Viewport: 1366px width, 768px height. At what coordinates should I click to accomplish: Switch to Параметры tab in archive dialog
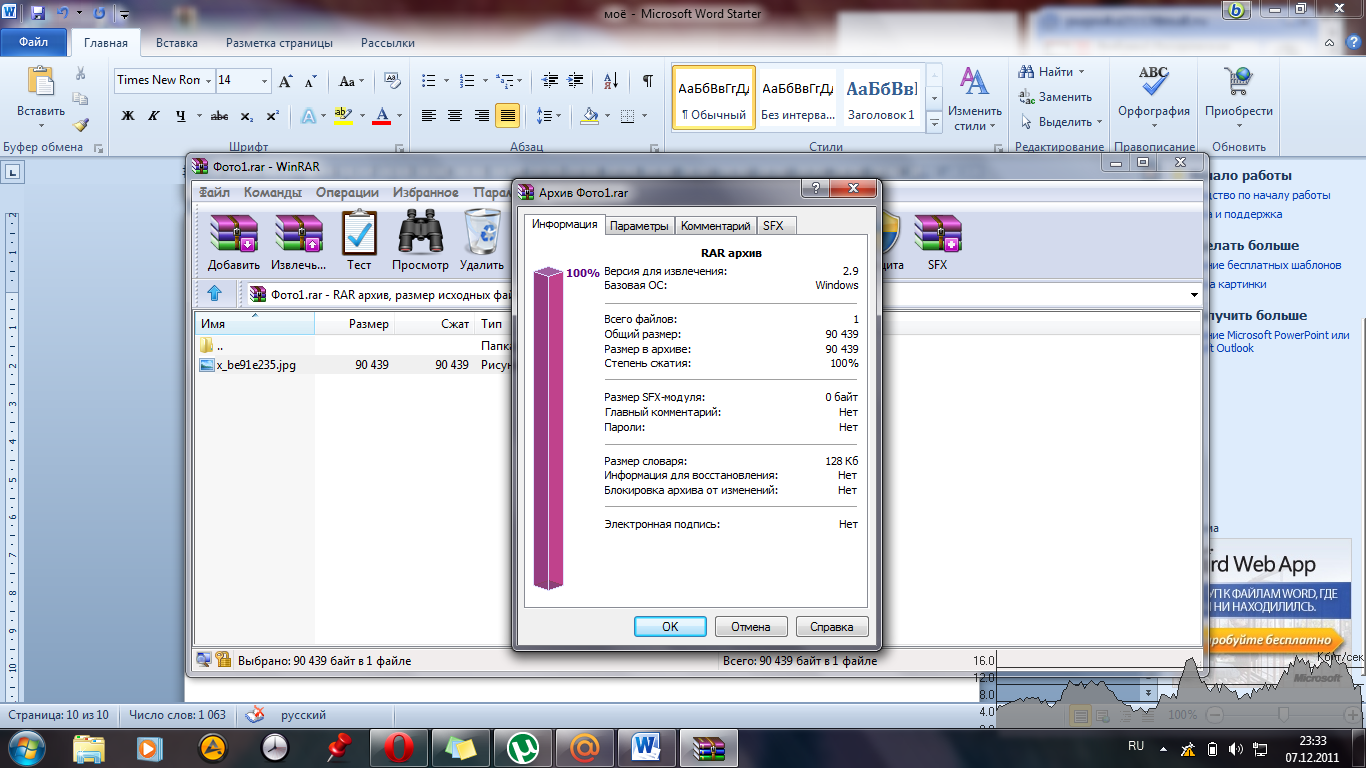640,226
